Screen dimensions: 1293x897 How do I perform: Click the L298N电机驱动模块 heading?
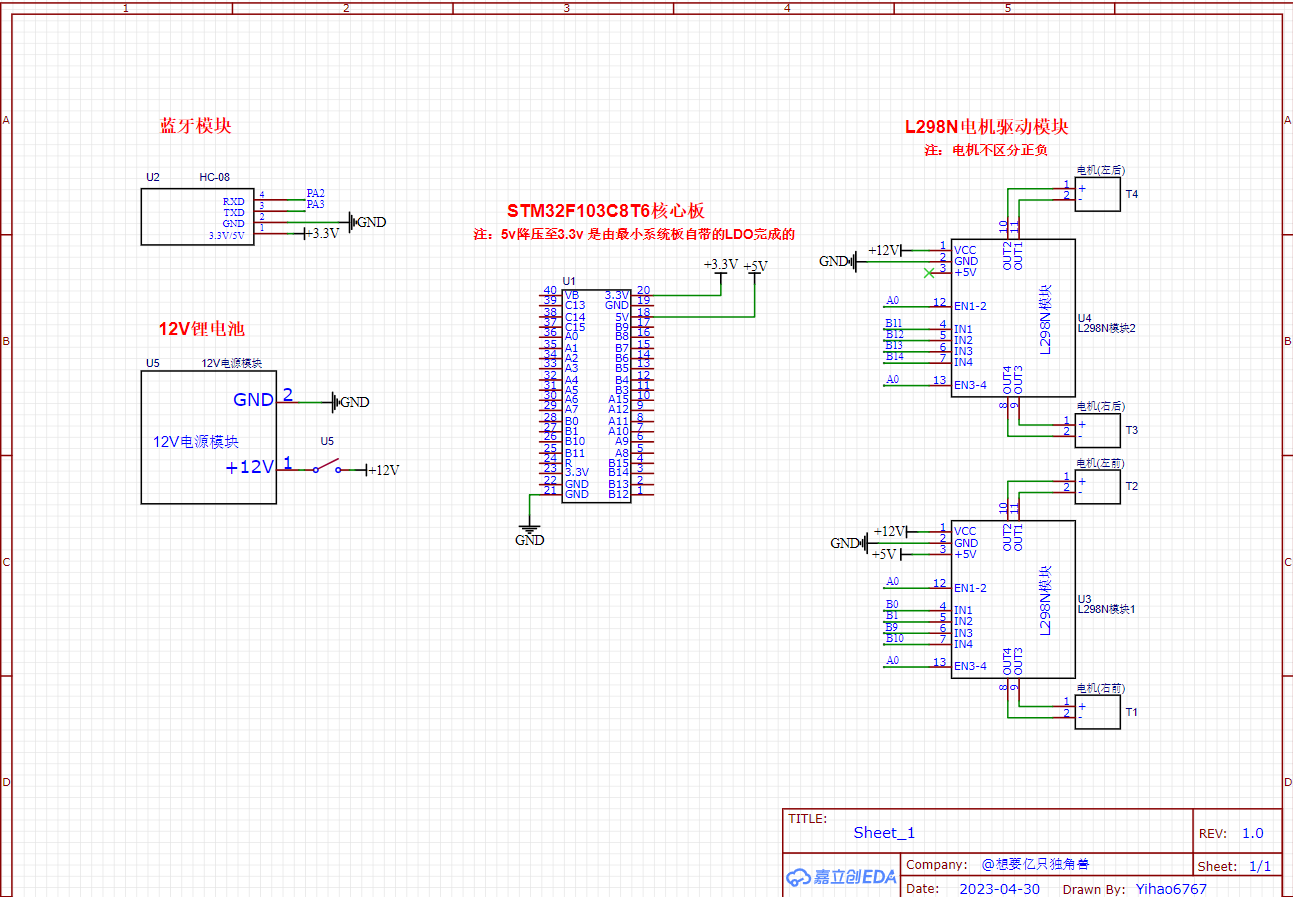click(987, 127)
